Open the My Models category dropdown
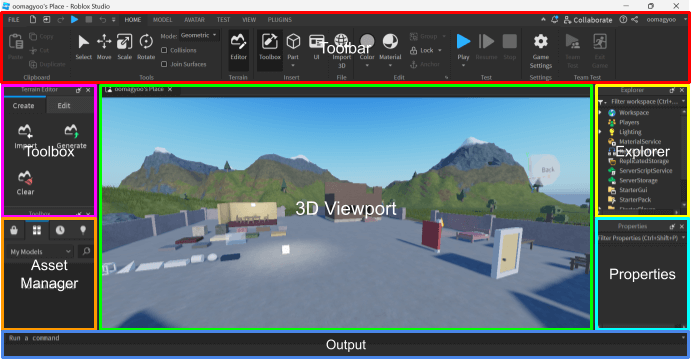This screenshot has width=692, height=361. point(41,252)
